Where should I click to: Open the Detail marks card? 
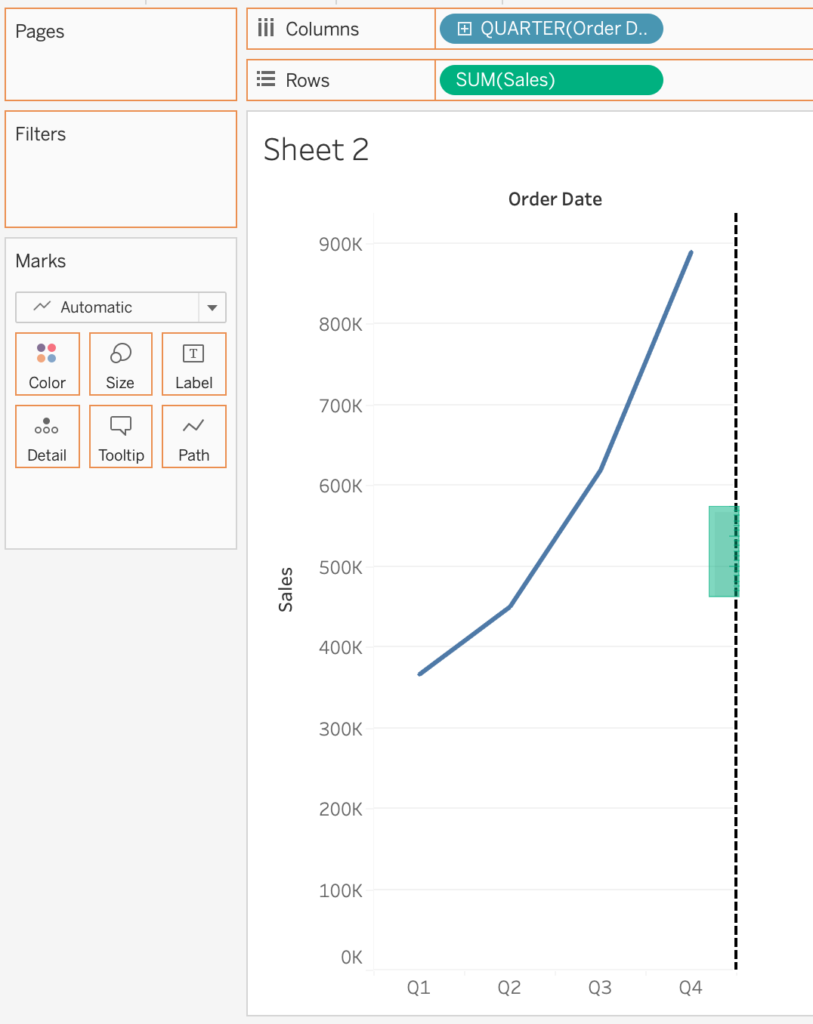click(47, 437)
